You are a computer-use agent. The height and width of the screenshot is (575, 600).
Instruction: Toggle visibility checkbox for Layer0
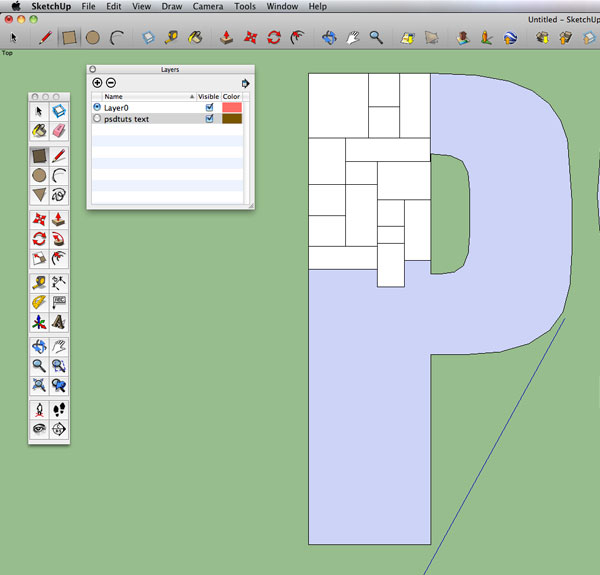pos(209,107)
